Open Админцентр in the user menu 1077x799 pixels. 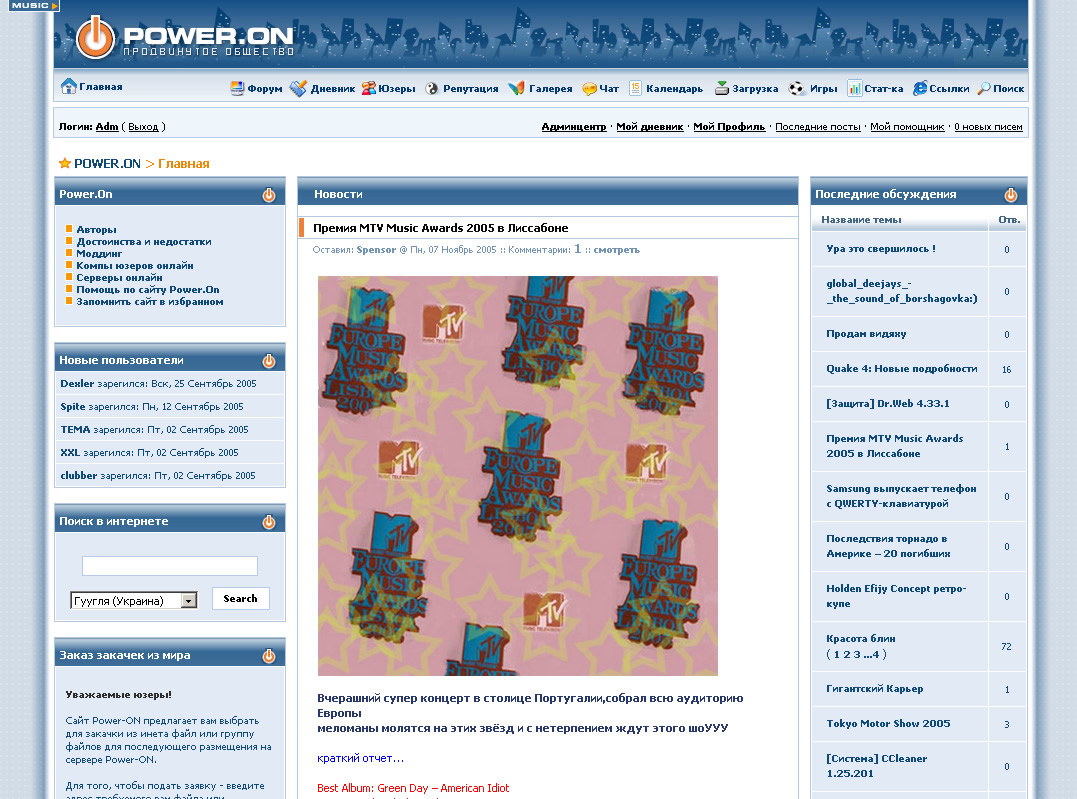coord(574,127)
